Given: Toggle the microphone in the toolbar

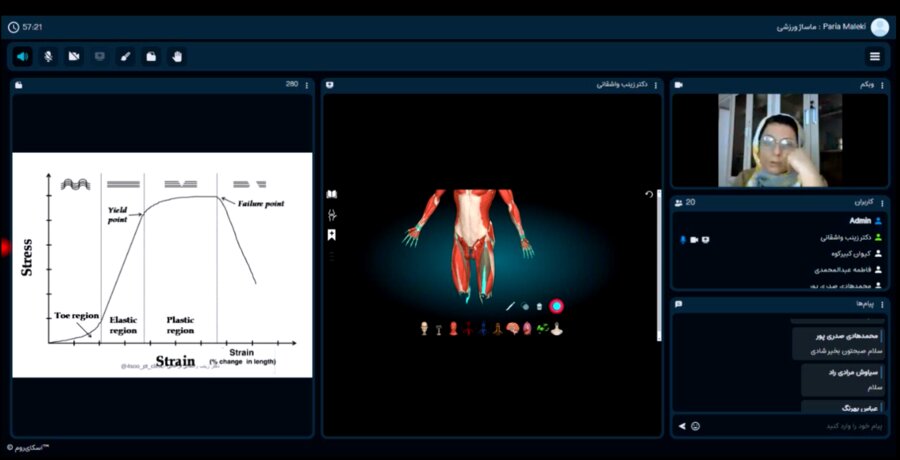Looking at the screenshot, I should point(48,56).
